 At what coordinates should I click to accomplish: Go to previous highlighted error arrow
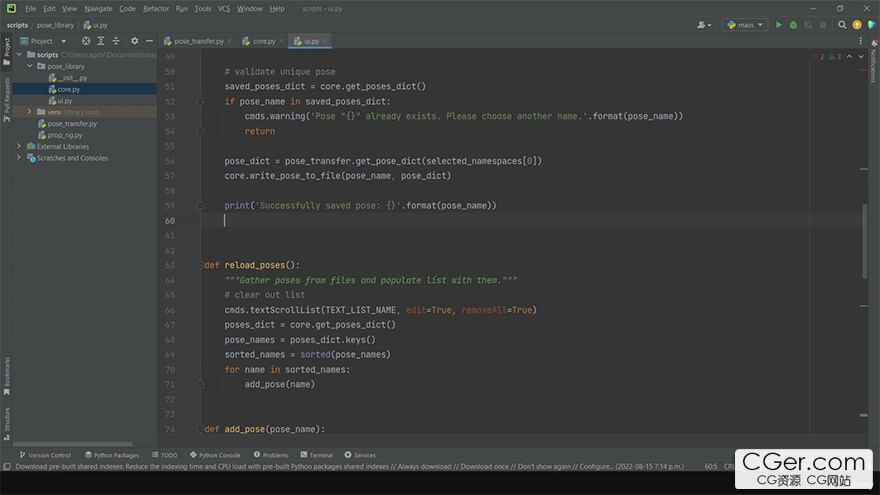(x=849, y=57)
